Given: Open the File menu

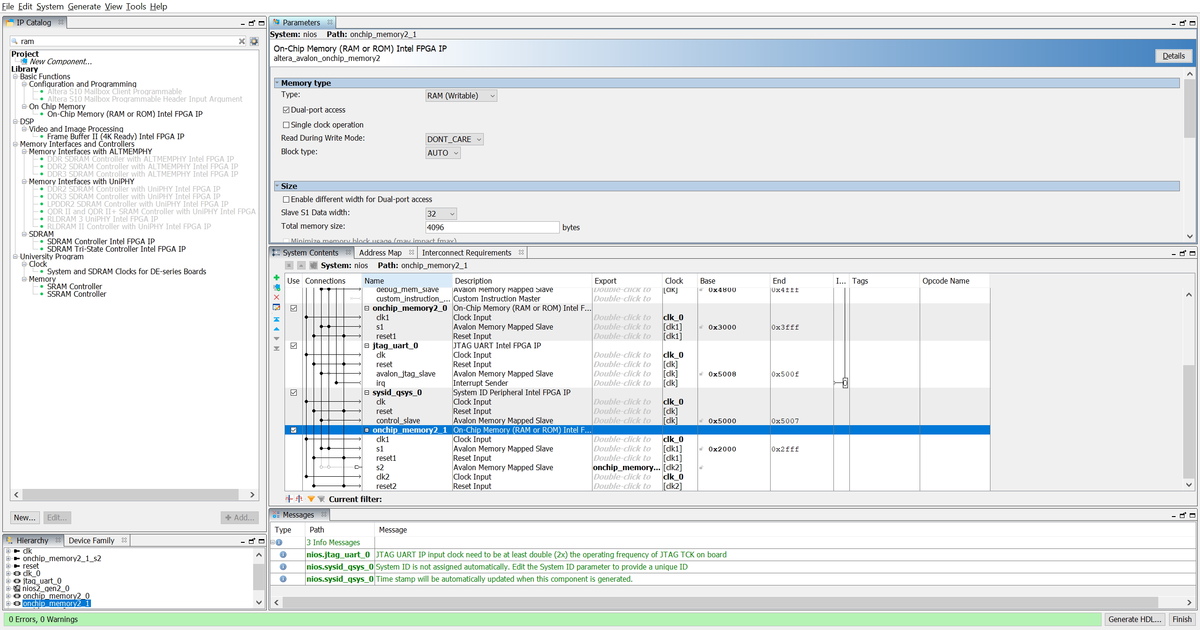Looking at the screenshot, I should (8, 6).
